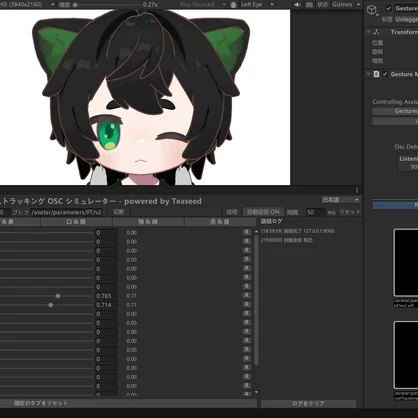Click the slider handle for the 0.714 row
The width and height of the screenshot is (418, 418).
tap(51, 305)
